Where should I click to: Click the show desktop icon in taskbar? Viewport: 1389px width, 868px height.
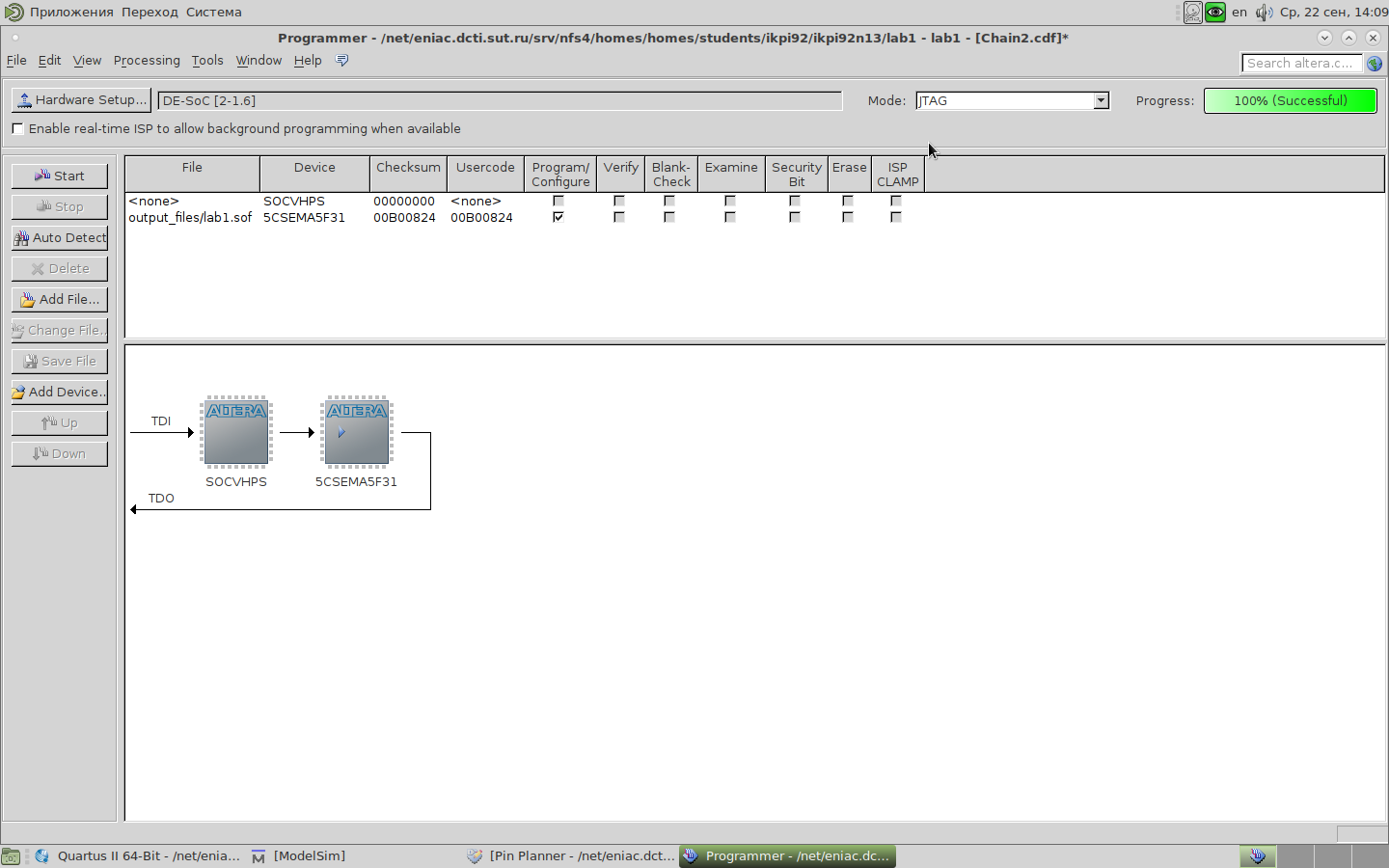[11, 855]
